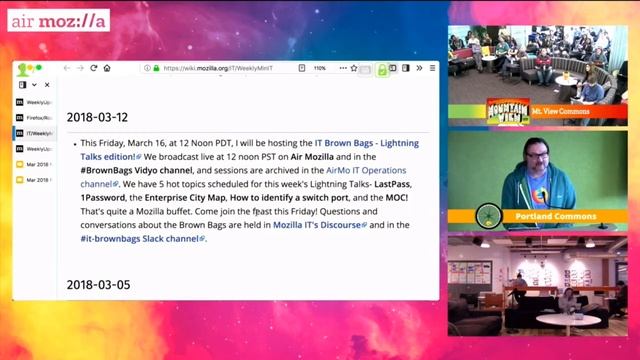Select the Portland Commons video feed
This screenshot has width=640, height=360.
tap(538, 181)
